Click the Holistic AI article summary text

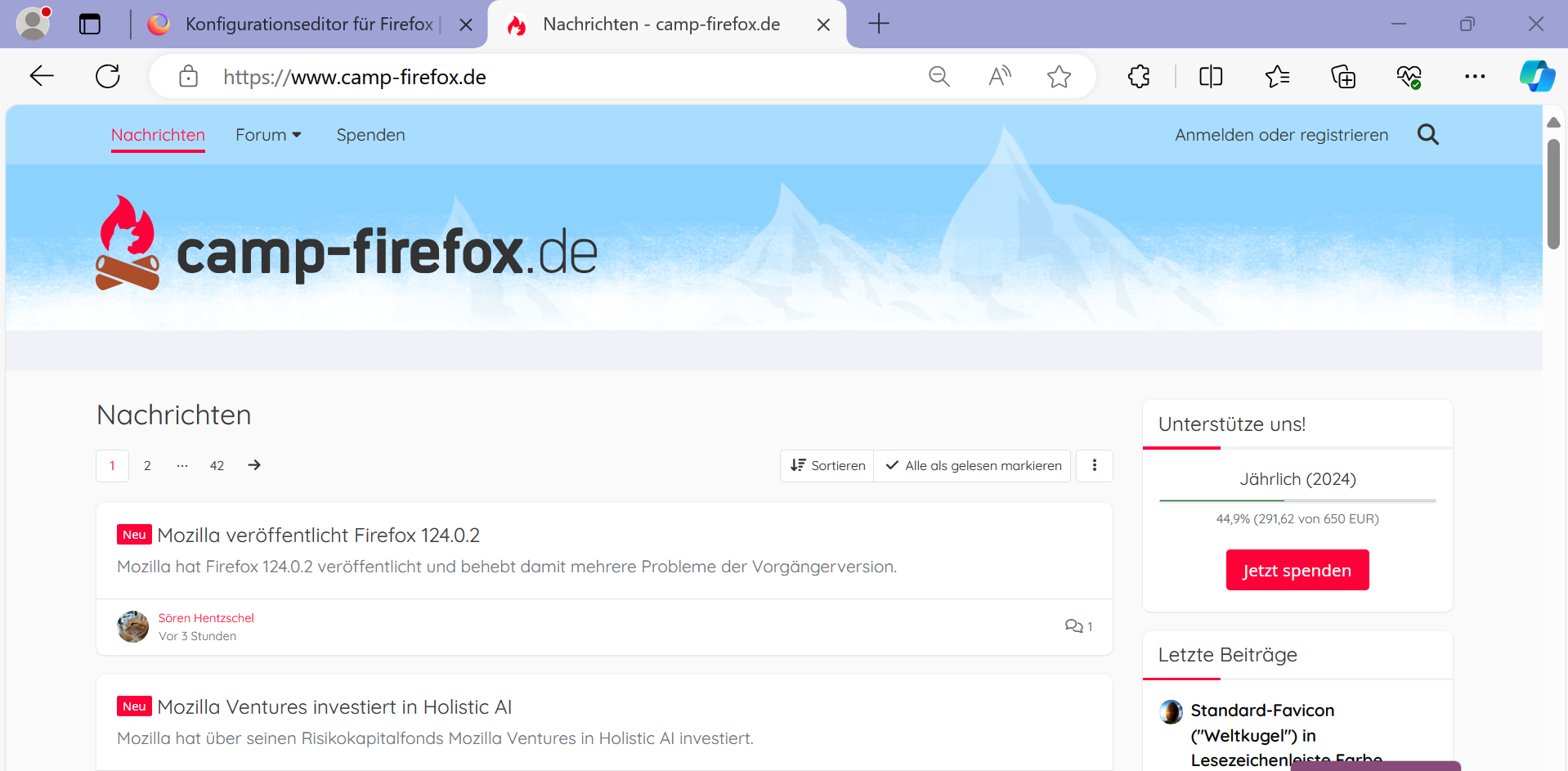[435, 738]
